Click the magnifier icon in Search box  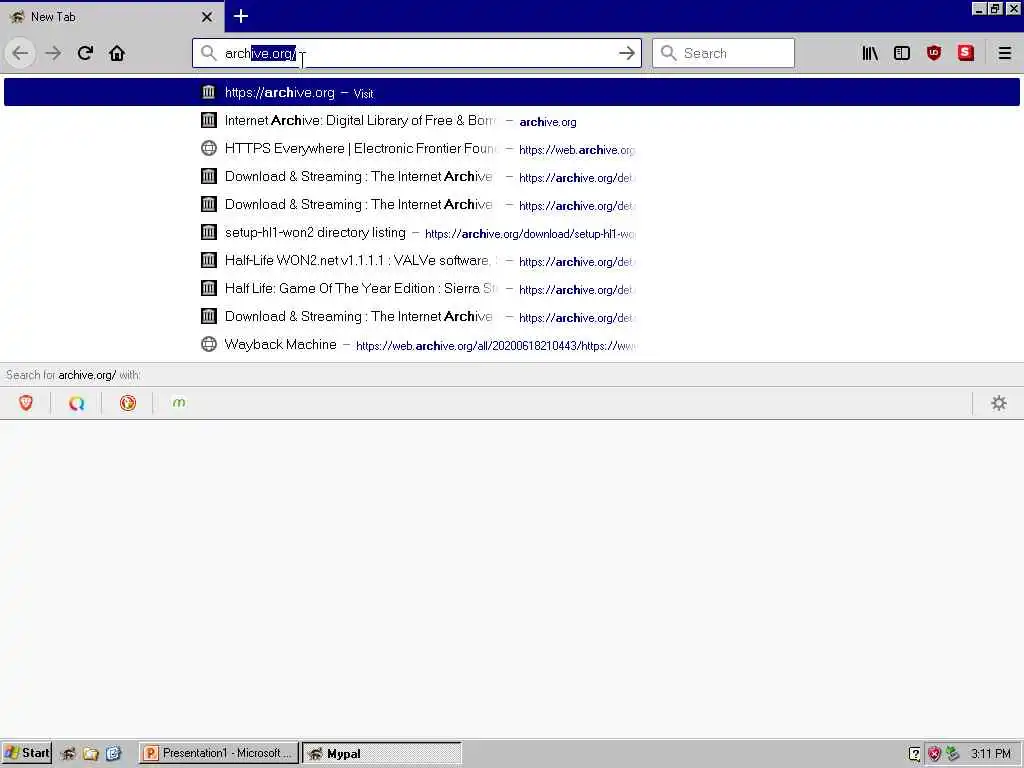(668, 53)
